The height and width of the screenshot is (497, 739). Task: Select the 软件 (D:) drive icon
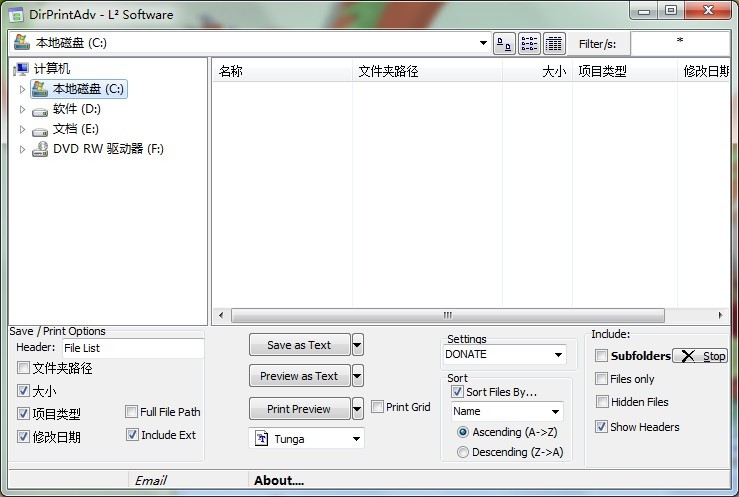40,109
